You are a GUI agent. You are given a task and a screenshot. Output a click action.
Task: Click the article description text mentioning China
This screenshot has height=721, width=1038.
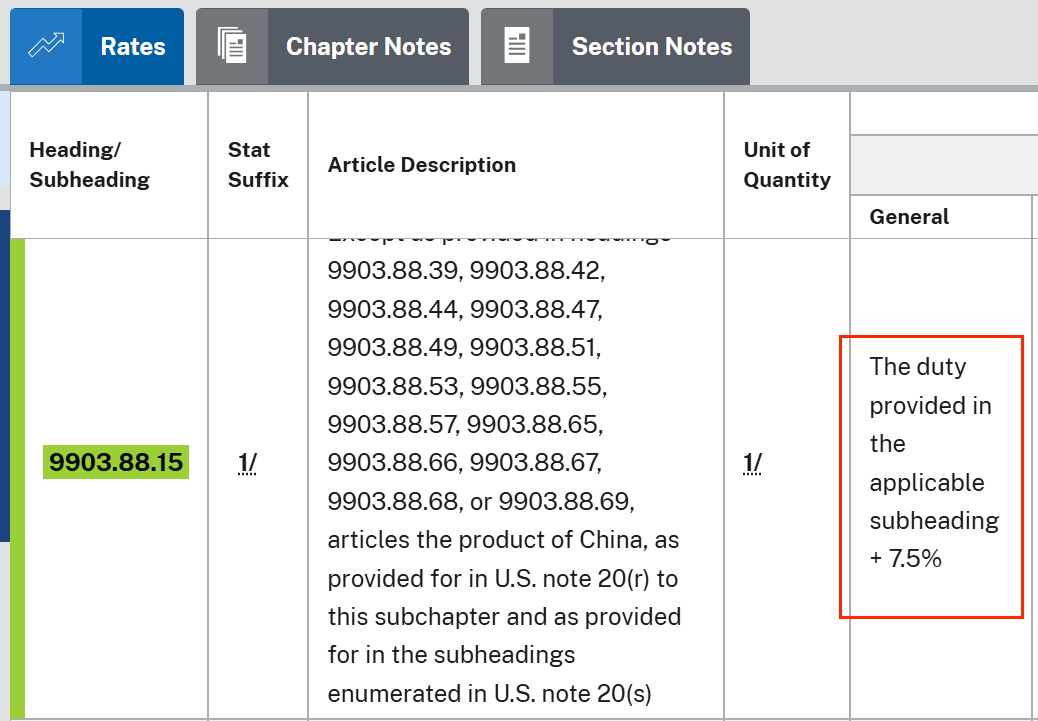coord(503,540)
